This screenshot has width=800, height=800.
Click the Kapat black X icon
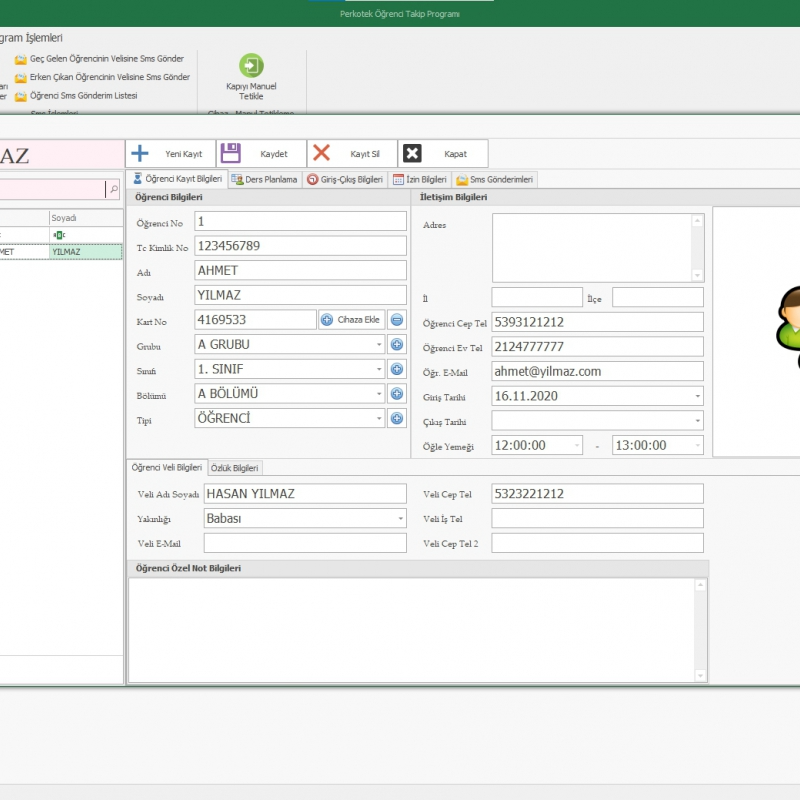412,153
